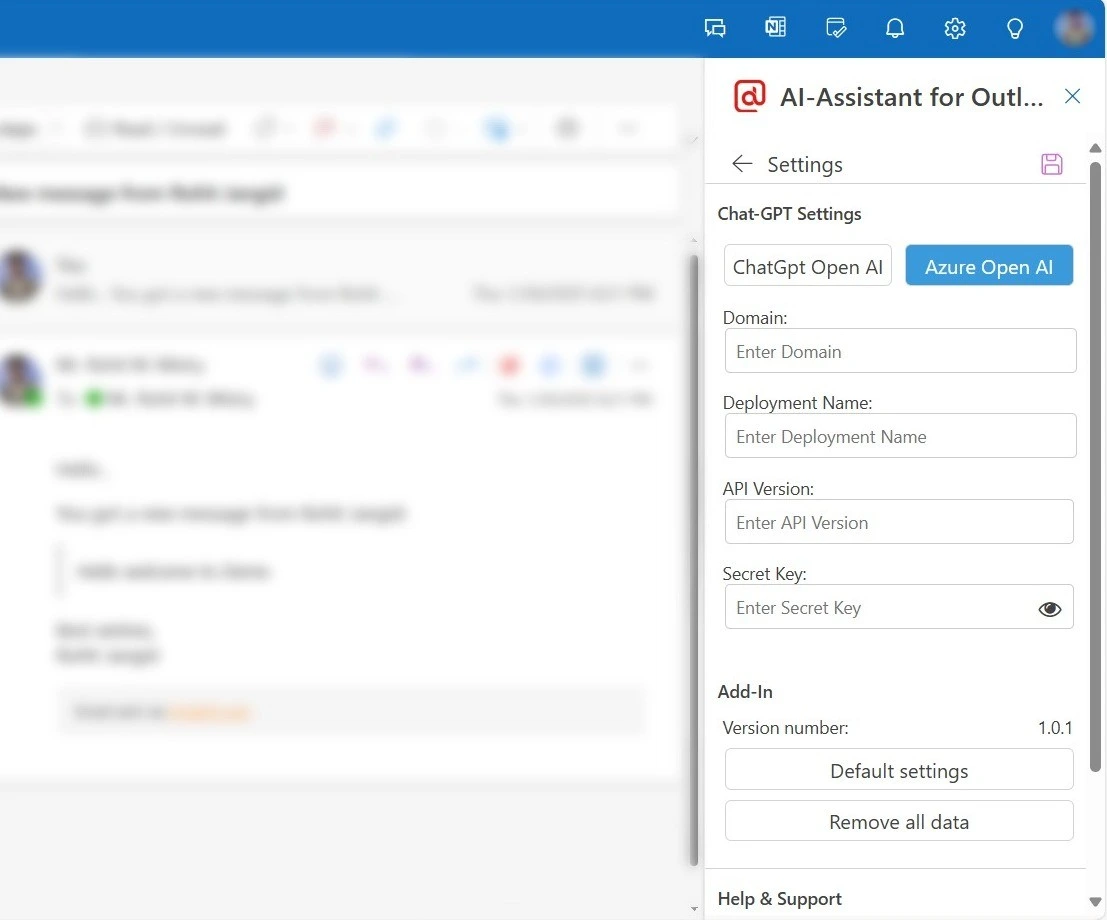Click the Remove all data button

click(899, 820)
